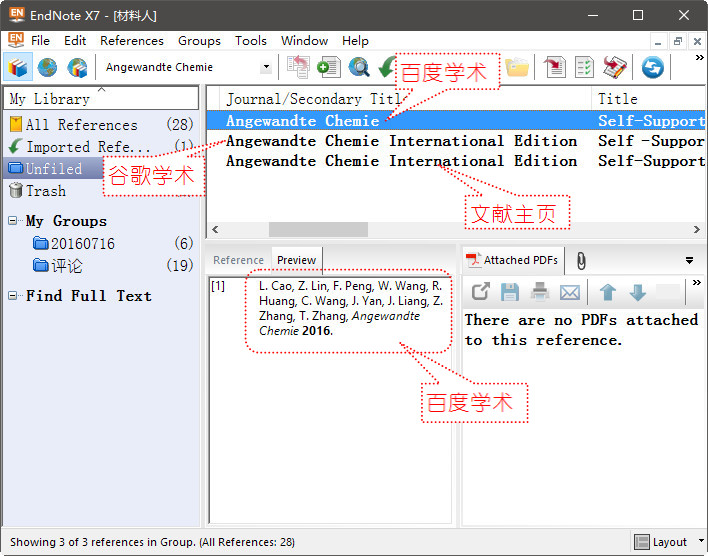
Task: Click the Insert Citation toolbar icon
Action: pos(554,67)
